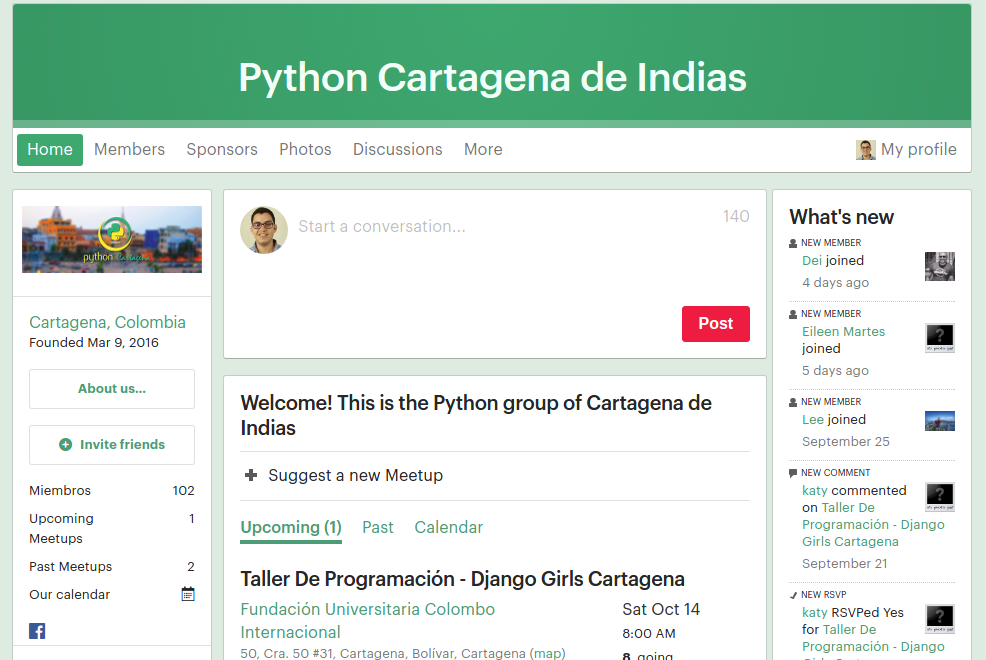Viewport: 986px width, 660px height.
Task: Click the September 25 timestamp
Action: coord(845,442)
